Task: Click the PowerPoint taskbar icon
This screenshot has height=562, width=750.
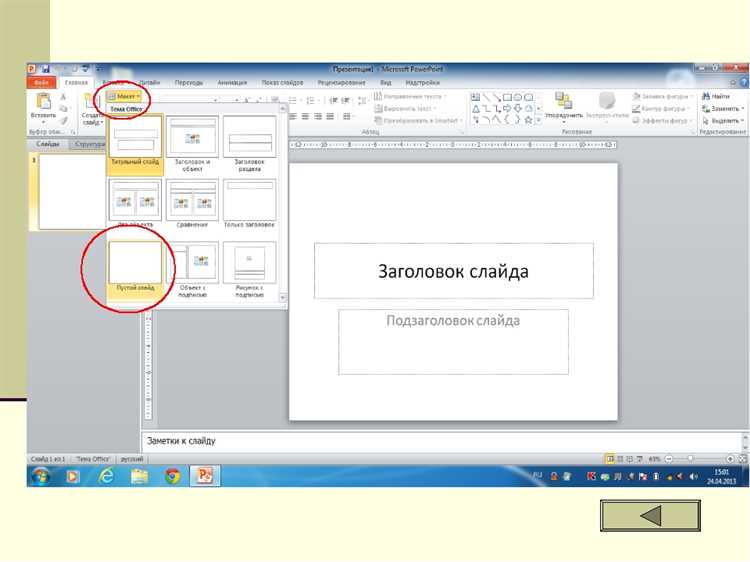Action: (x=205, y=476)
